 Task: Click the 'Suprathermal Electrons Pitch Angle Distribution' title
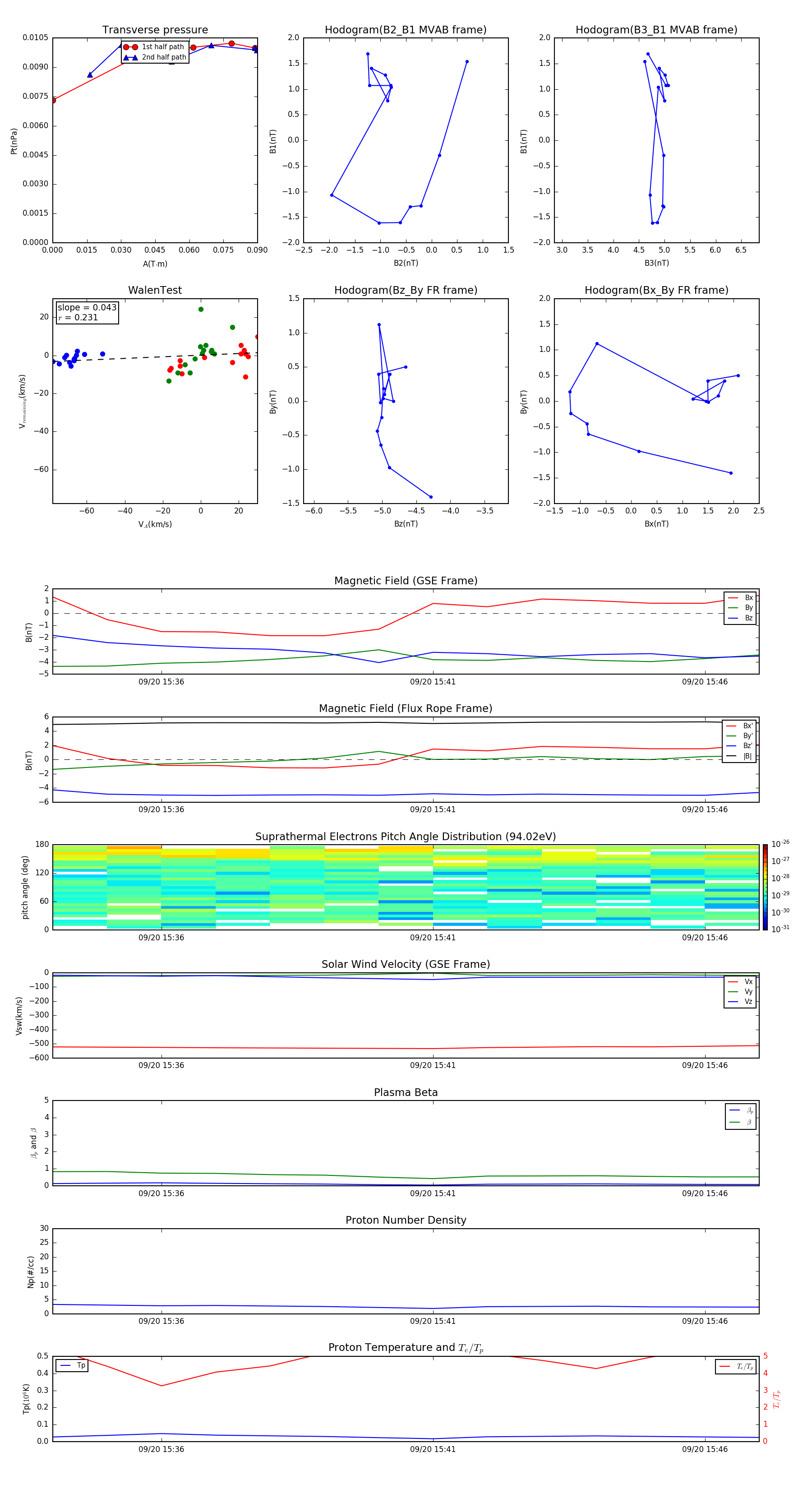pos(406,837)
